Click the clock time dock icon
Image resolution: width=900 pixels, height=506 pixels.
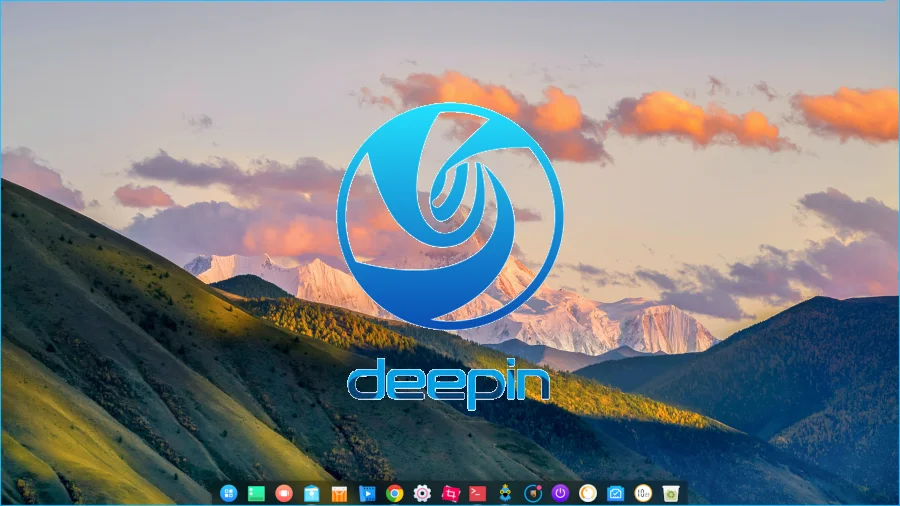643,493
